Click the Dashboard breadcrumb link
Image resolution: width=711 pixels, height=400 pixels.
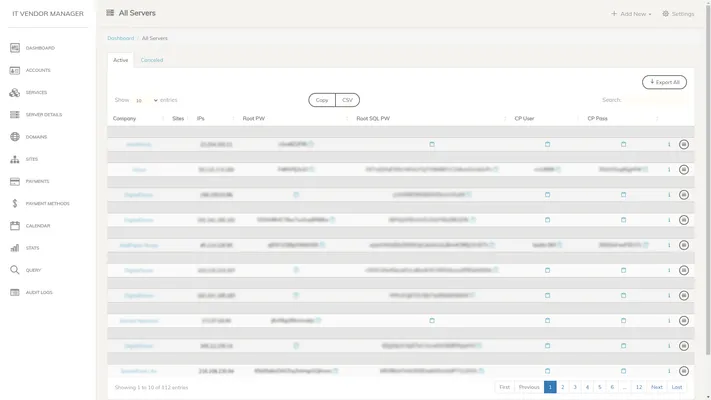(x=120, y=38)
